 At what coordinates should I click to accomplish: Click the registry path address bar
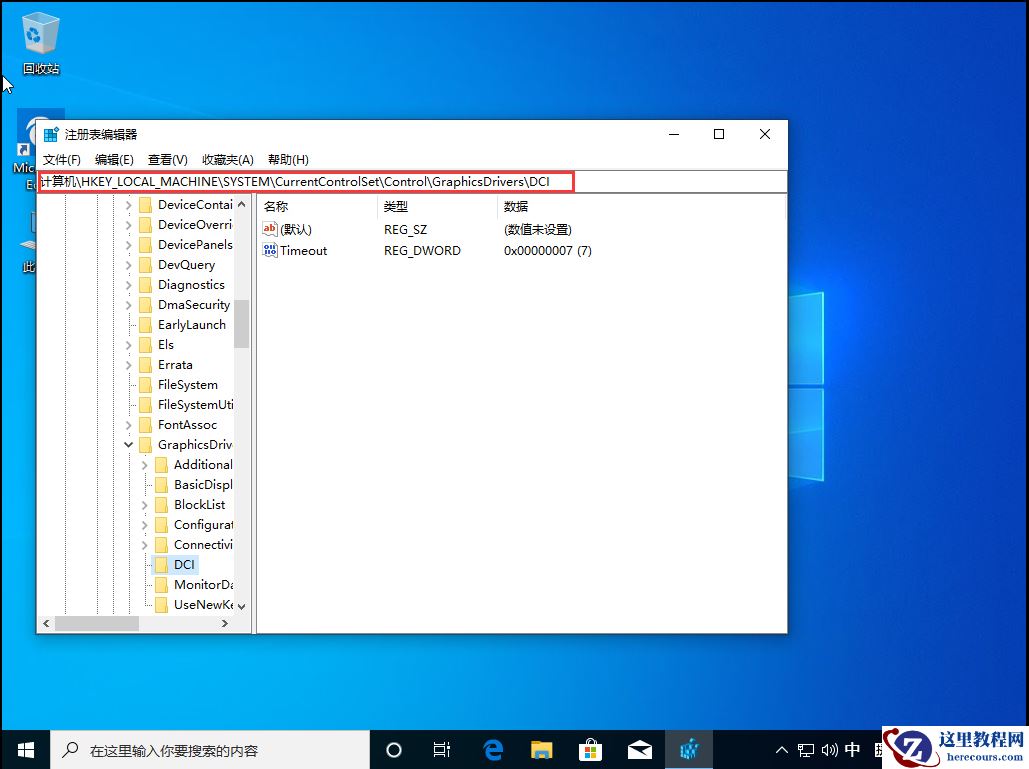300,181
